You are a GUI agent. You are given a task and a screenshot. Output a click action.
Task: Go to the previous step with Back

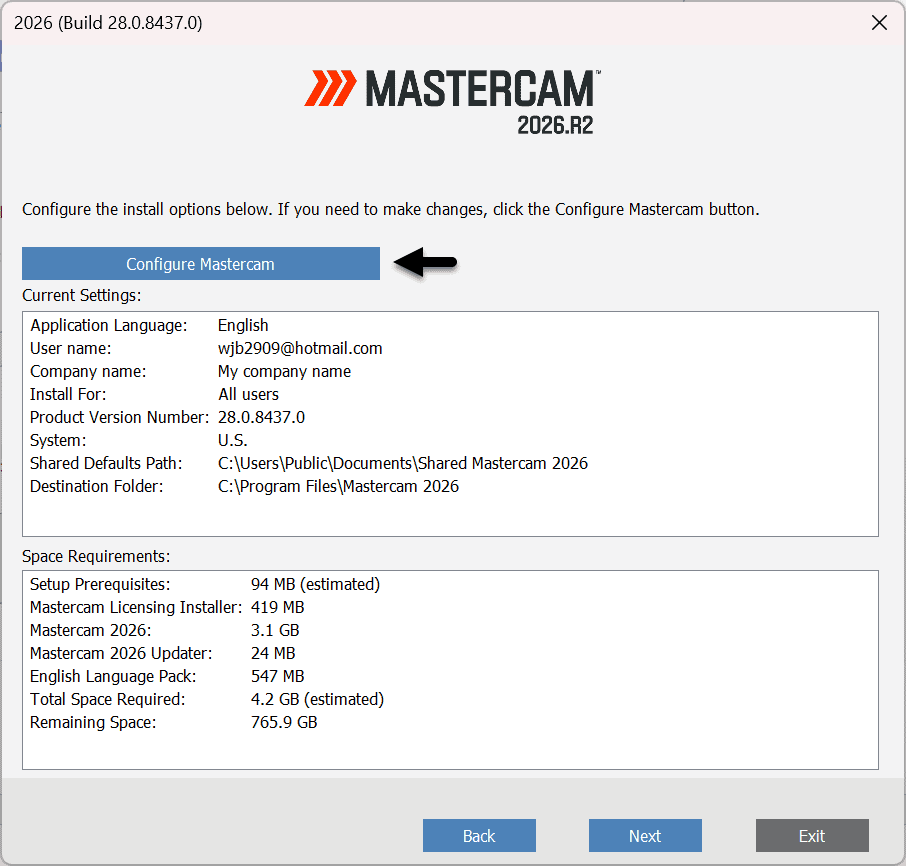click(x=479, y=835)
